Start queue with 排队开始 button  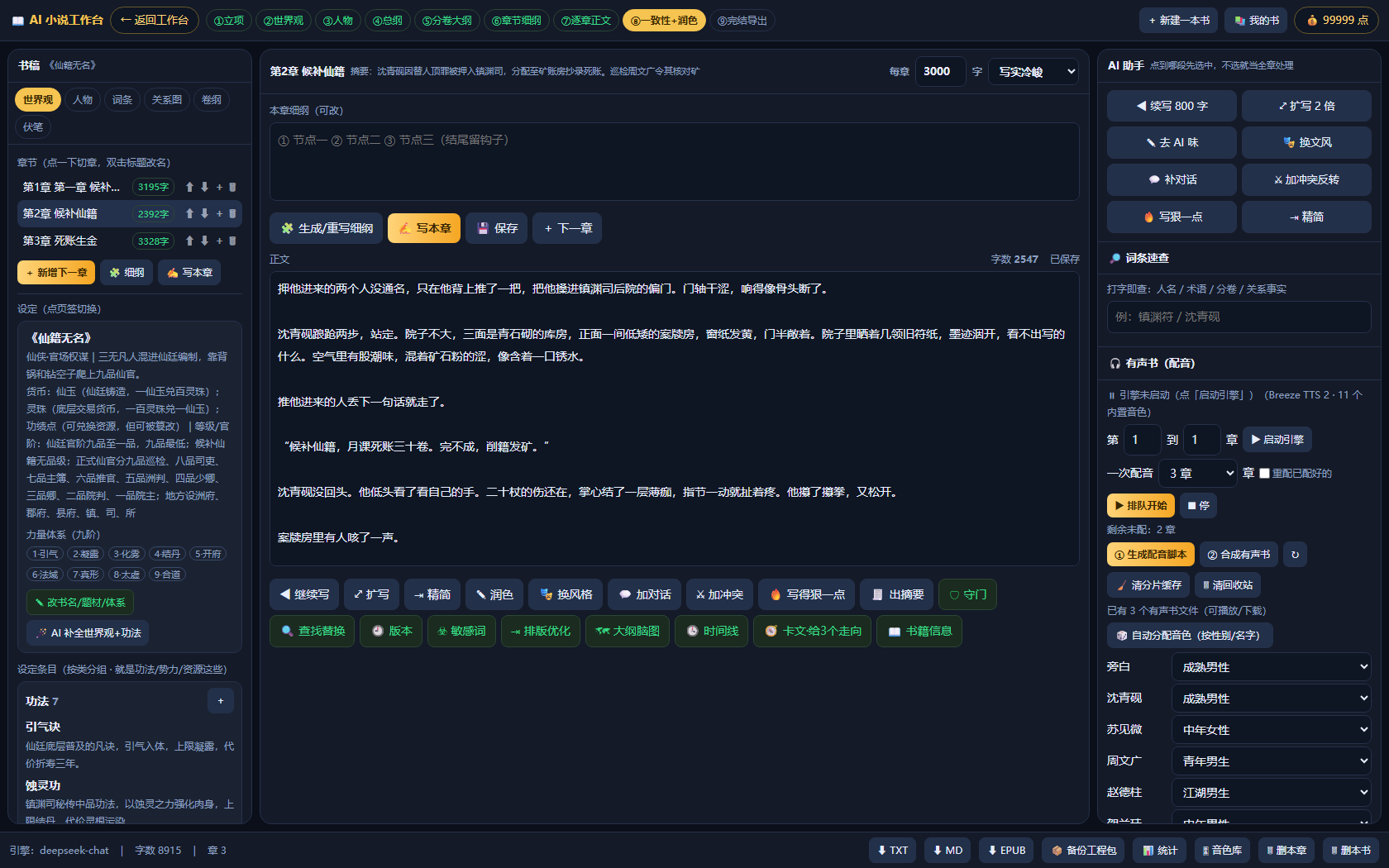click(x=1140, y=505)
